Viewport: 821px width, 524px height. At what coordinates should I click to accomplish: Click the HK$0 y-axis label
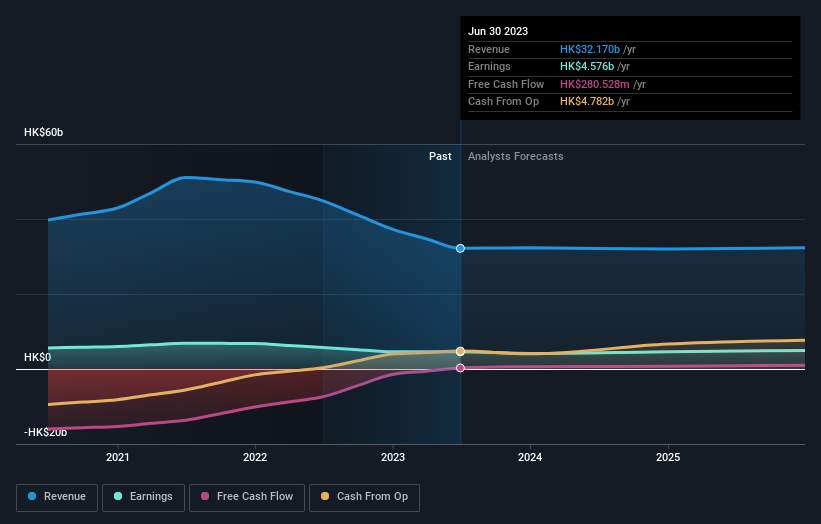coord(38,357)
